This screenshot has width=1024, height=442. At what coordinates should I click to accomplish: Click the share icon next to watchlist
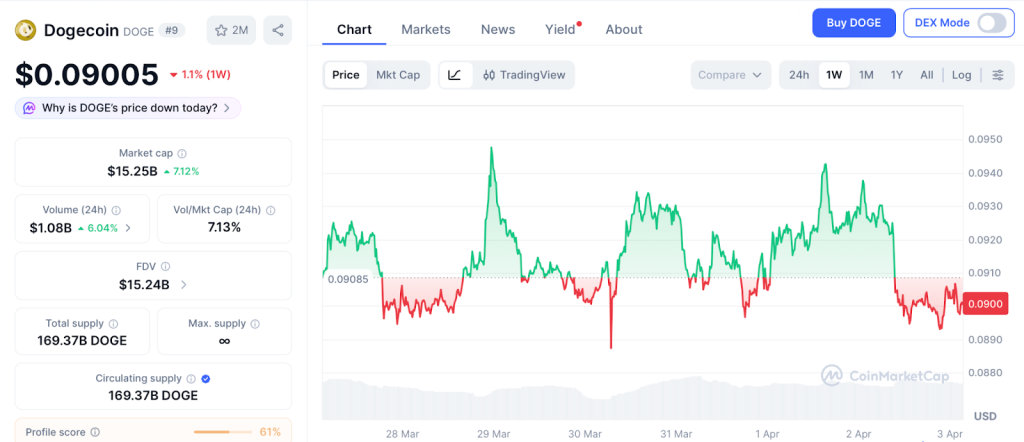(x=278, y=30)
